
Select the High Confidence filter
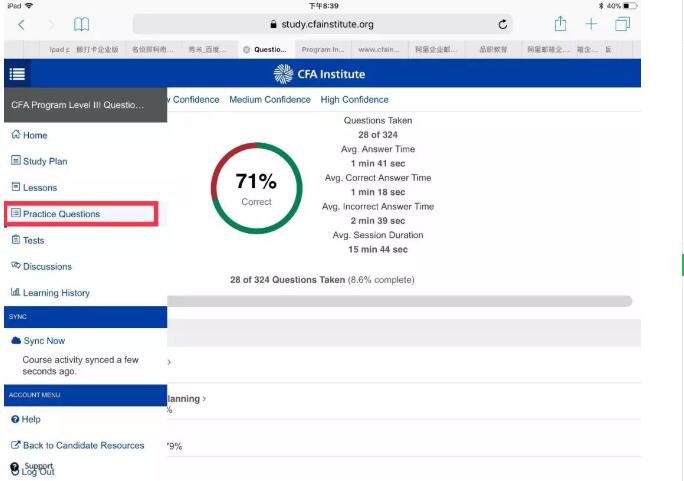[354, 99]
